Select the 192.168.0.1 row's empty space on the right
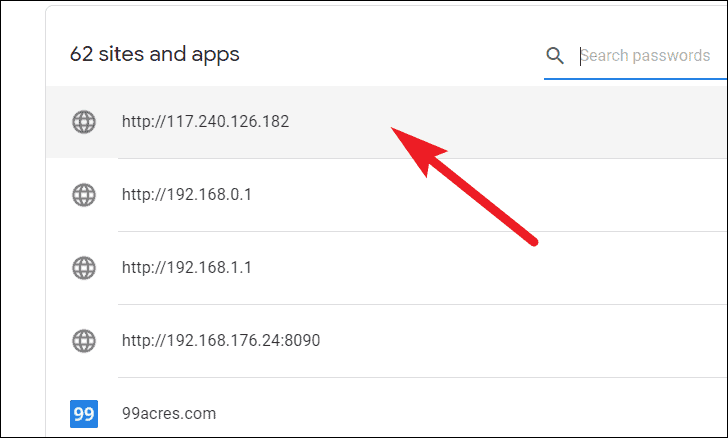Image resolution: width=728 pixels, height=438 pixels. [x=490, y=195]
